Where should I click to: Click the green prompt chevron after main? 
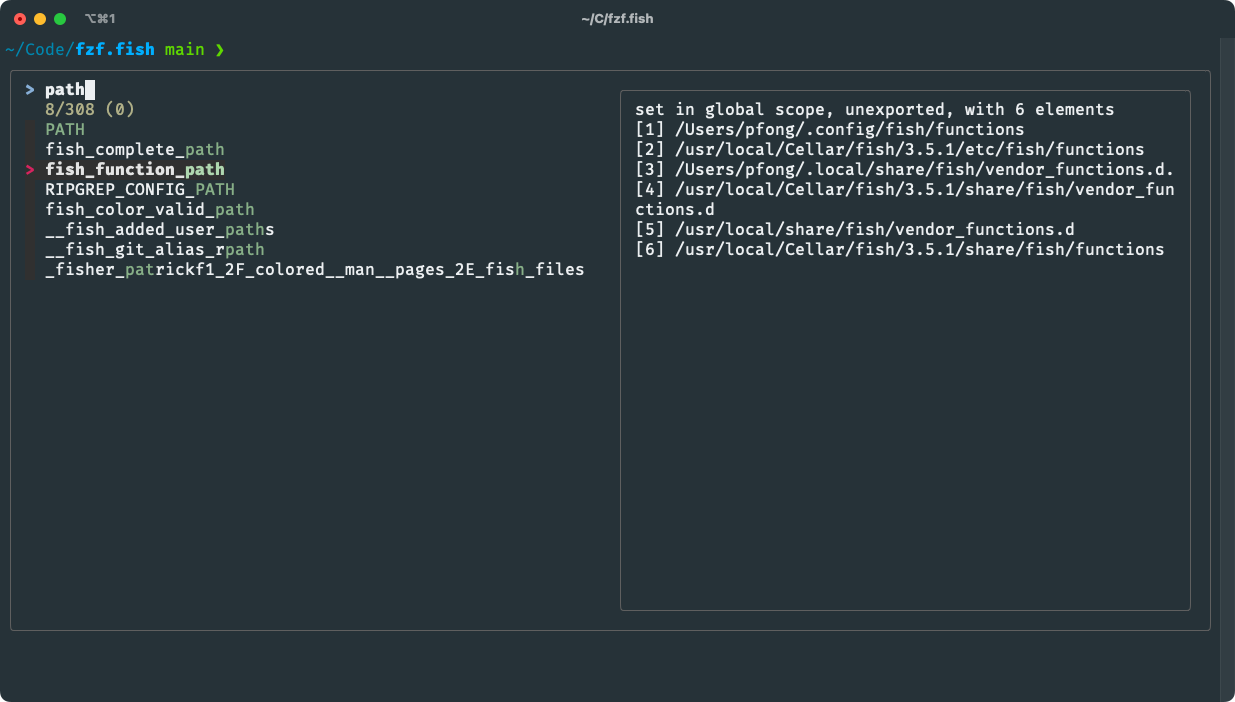tap(220, 49)
